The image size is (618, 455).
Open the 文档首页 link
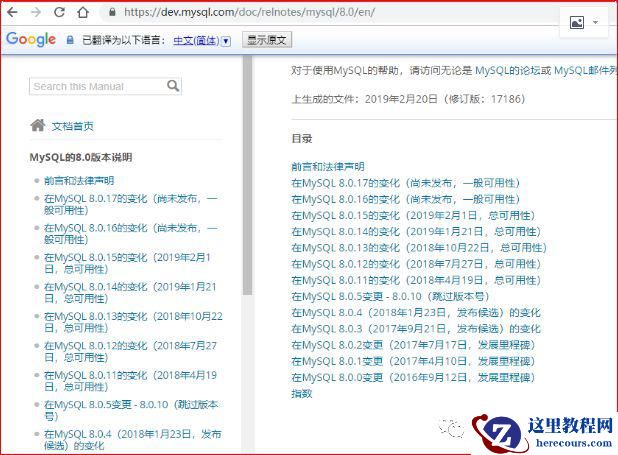pyautogui.click(x=73, y=126)
